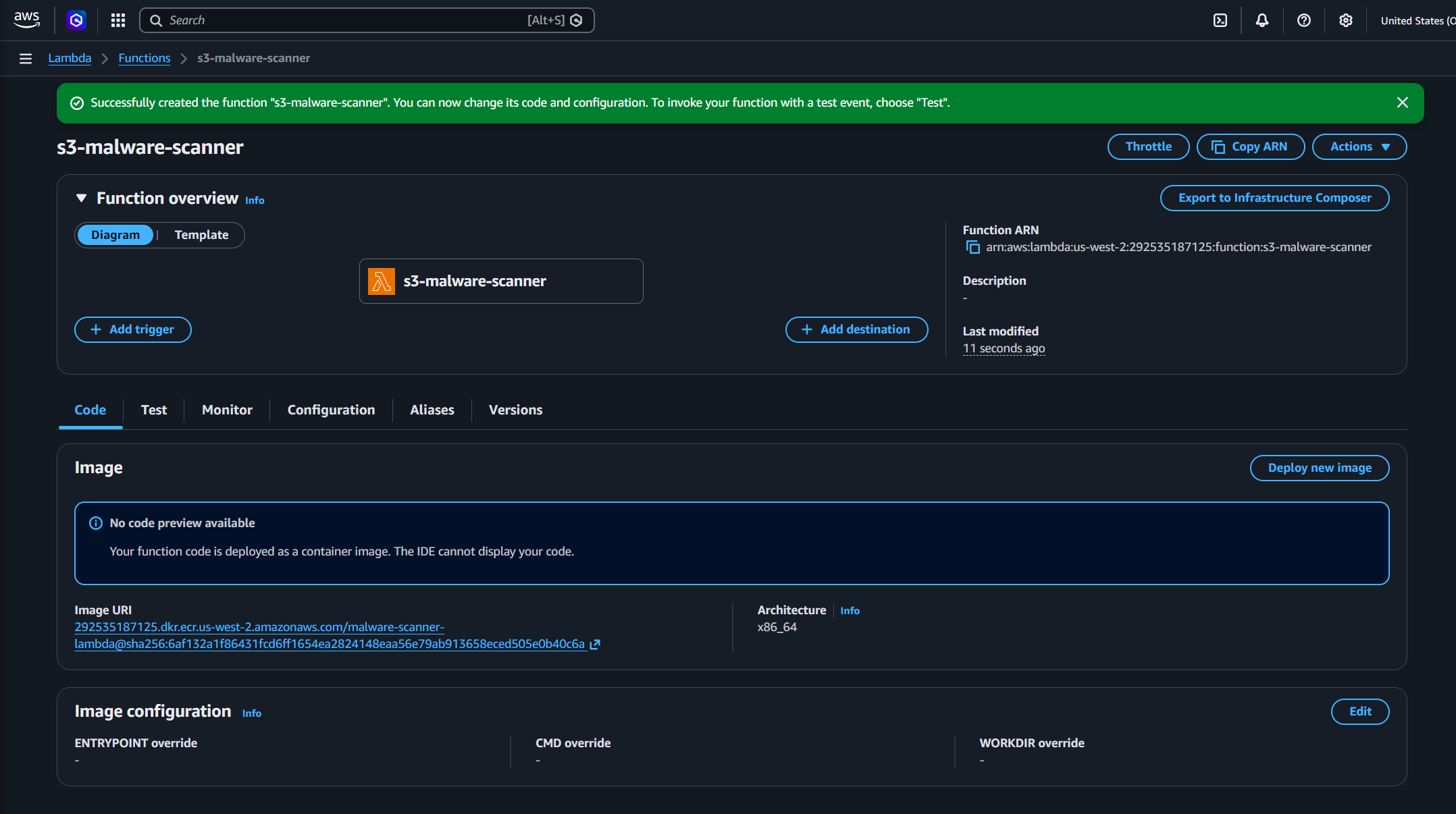Click the '11 seconds ago' last modified time
The image size is (1456, 814).
[x=1004, y=349]
